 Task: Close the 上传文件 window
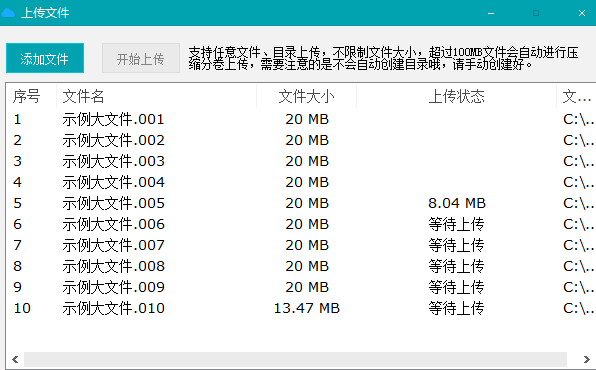point(582,13)
